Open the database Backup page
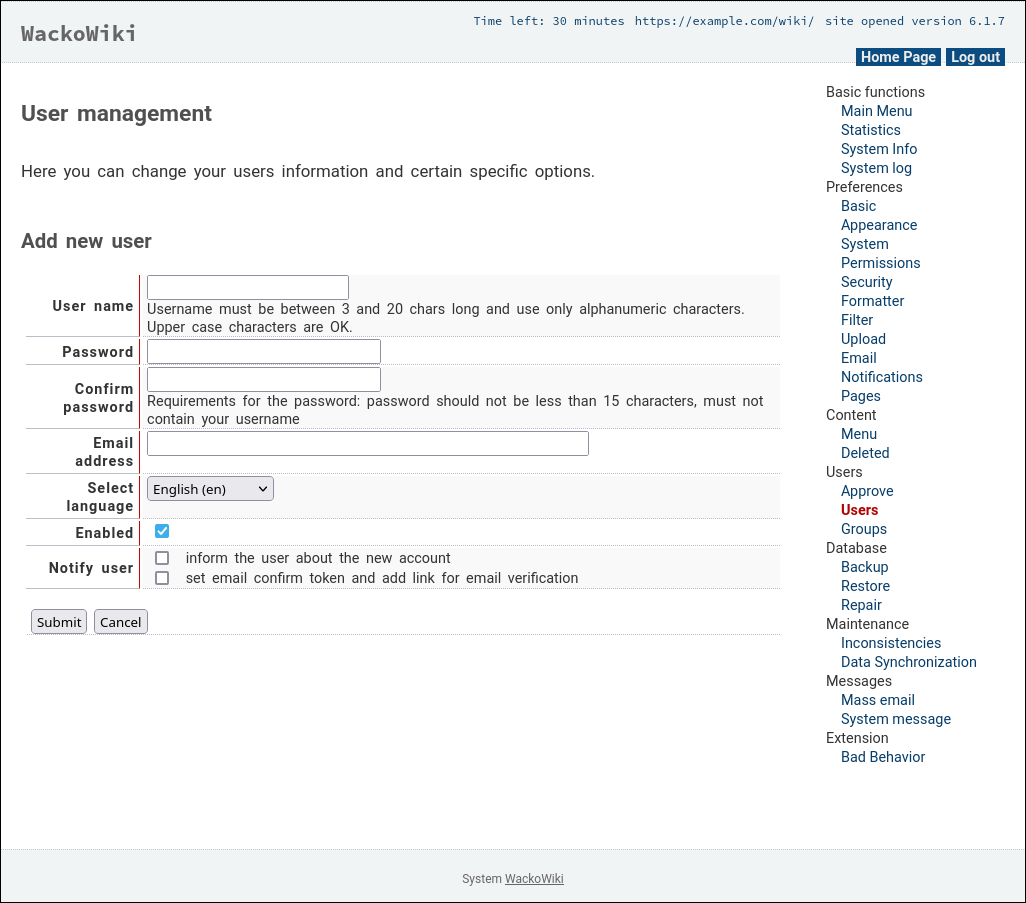This screenshot has height=903, width=1026. point(864,567)
